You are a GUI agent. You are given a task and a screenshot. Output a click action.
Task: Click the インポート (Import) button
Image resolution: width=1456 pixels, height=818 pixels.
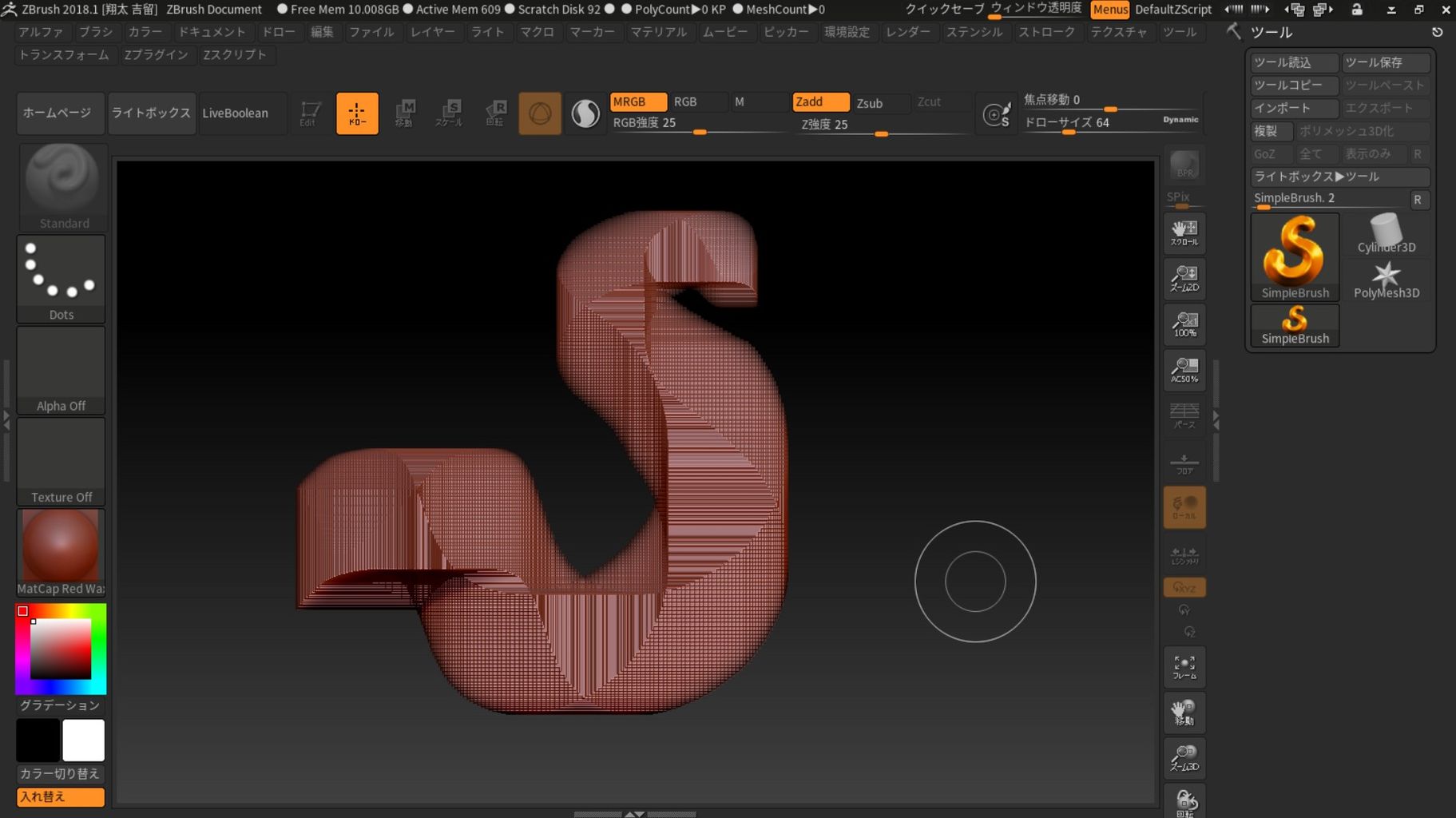tap(1294, 108)
